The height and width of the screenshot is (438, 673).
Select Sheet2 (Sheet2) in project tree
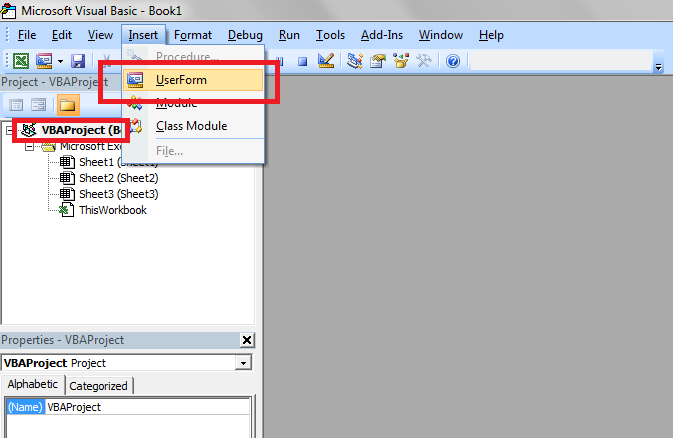[x=118, y=178]
